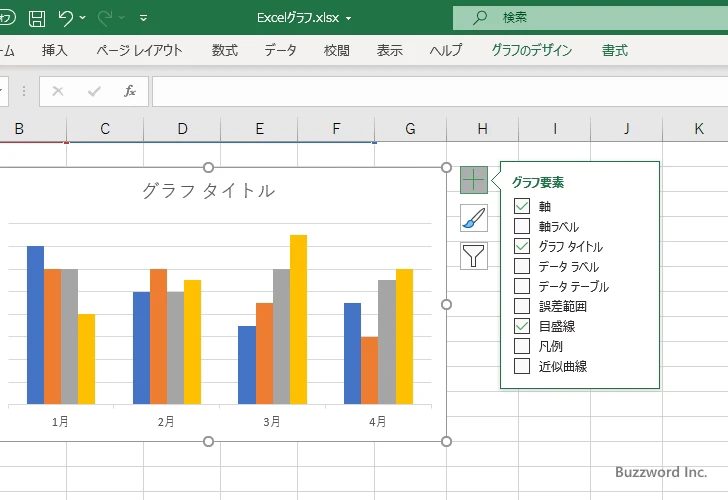Select column D header

point(182,129)
